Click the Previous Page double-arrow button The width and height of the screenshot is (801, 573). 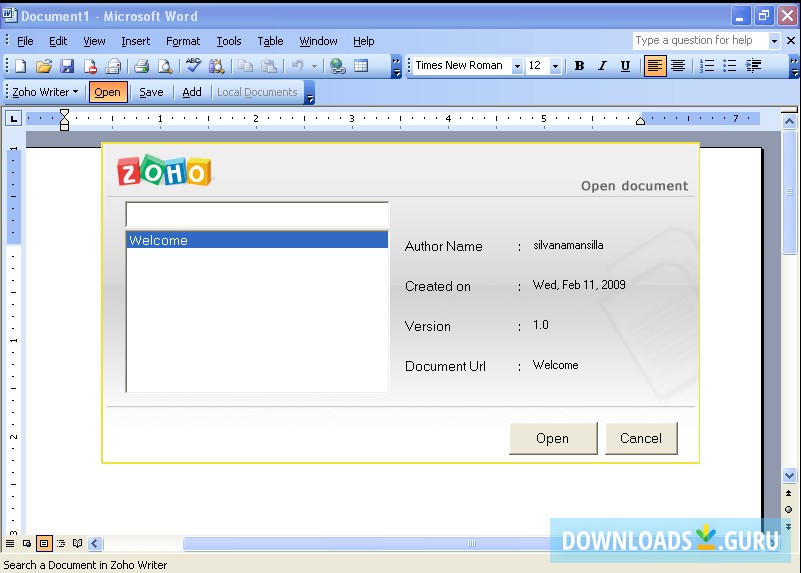click(789, 493)
